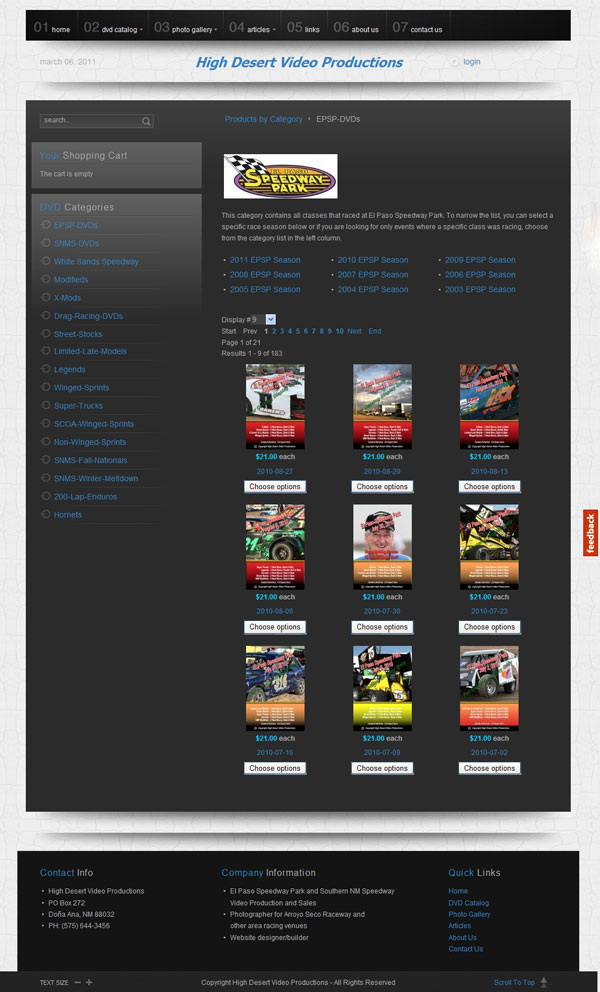Click the login link
Image resolution: width=600 pixels, height=992 pixels.
coord(472,62)
